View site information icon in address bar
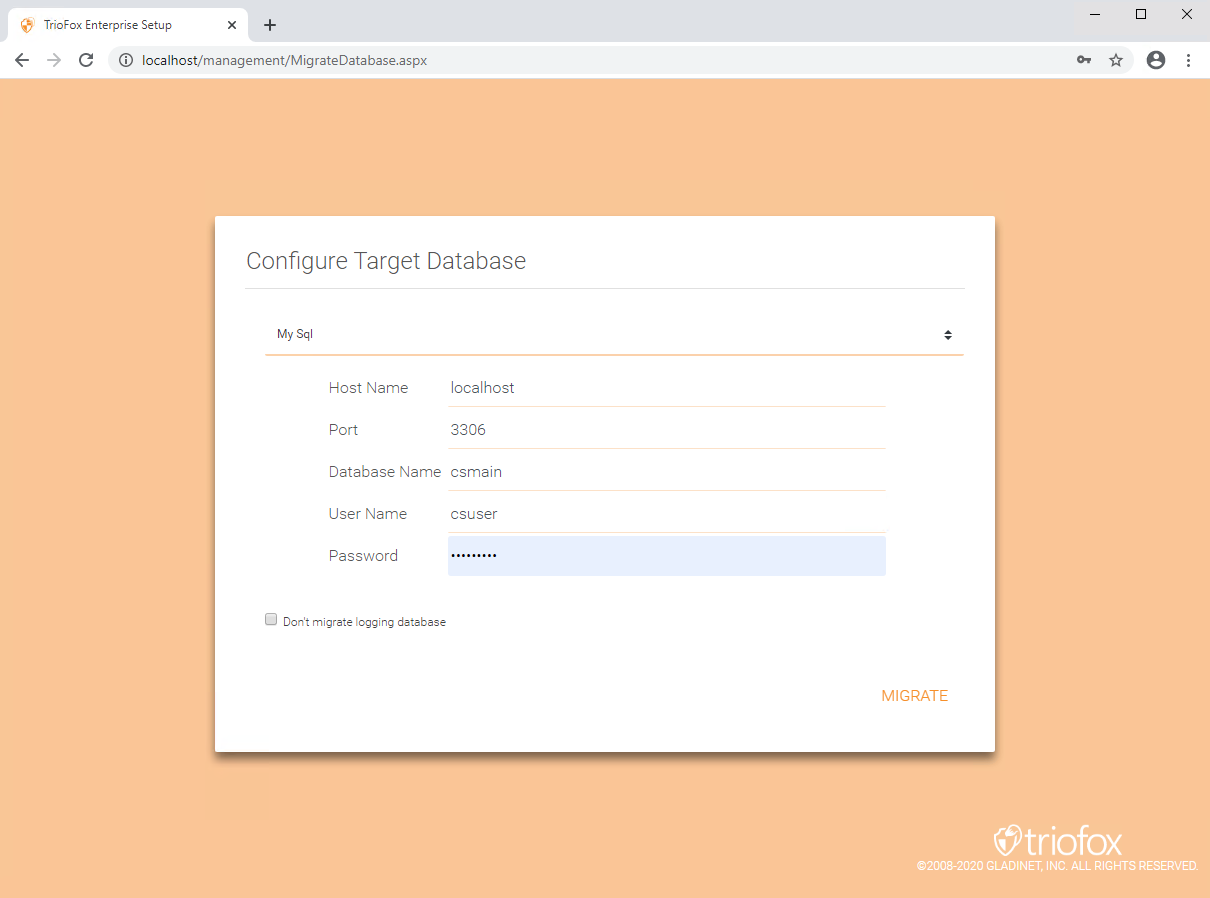Viewport: 1210px width, 898px height. [x=126, y=60]
